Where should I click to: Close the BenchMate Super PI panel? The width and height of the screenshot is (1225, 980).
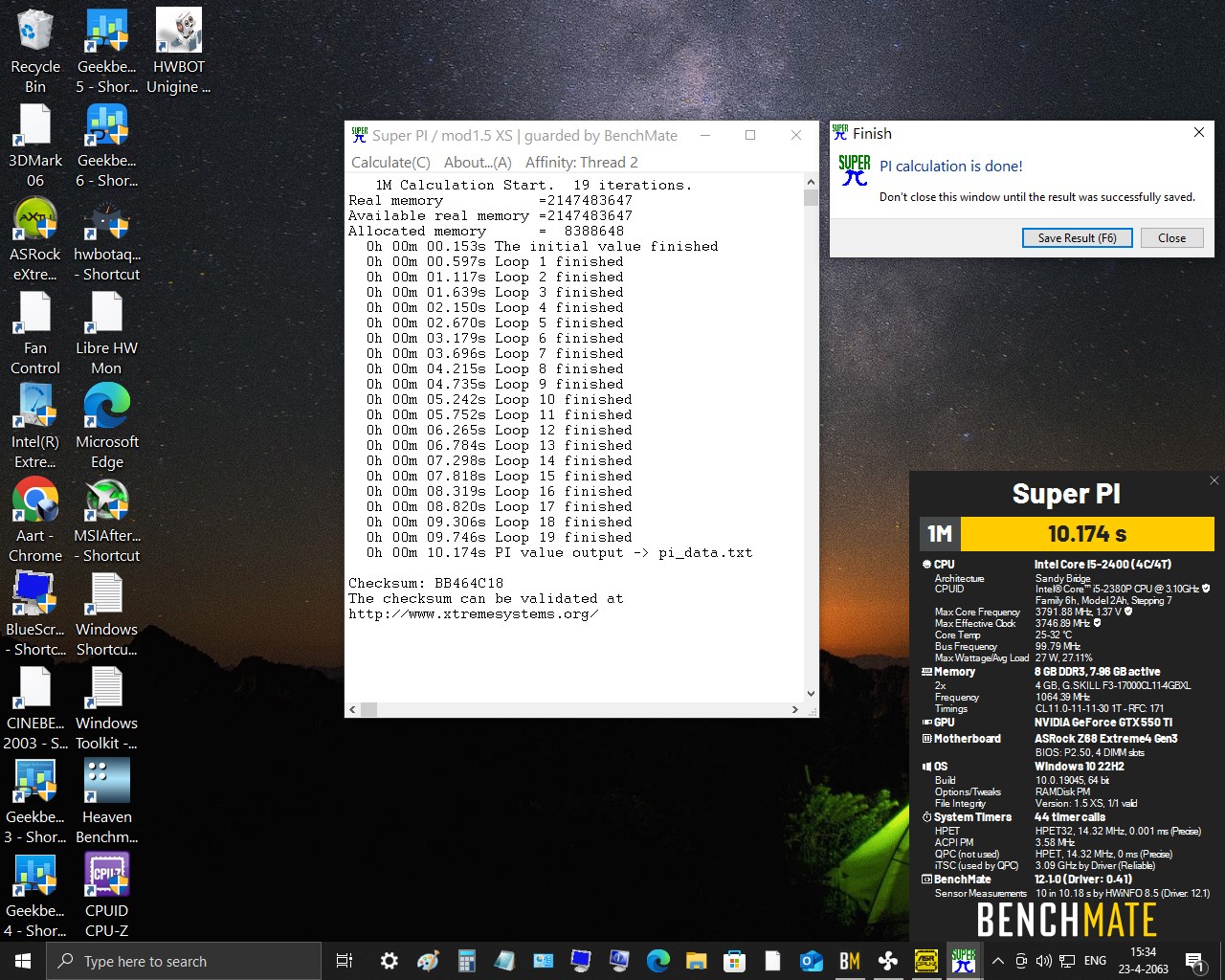point(1214,480)
